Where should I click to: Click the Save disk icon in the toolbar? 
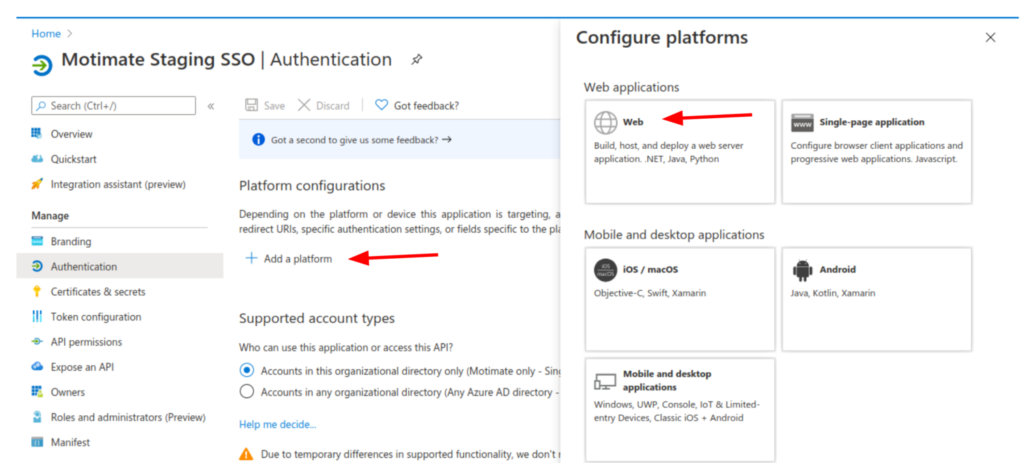252,106
